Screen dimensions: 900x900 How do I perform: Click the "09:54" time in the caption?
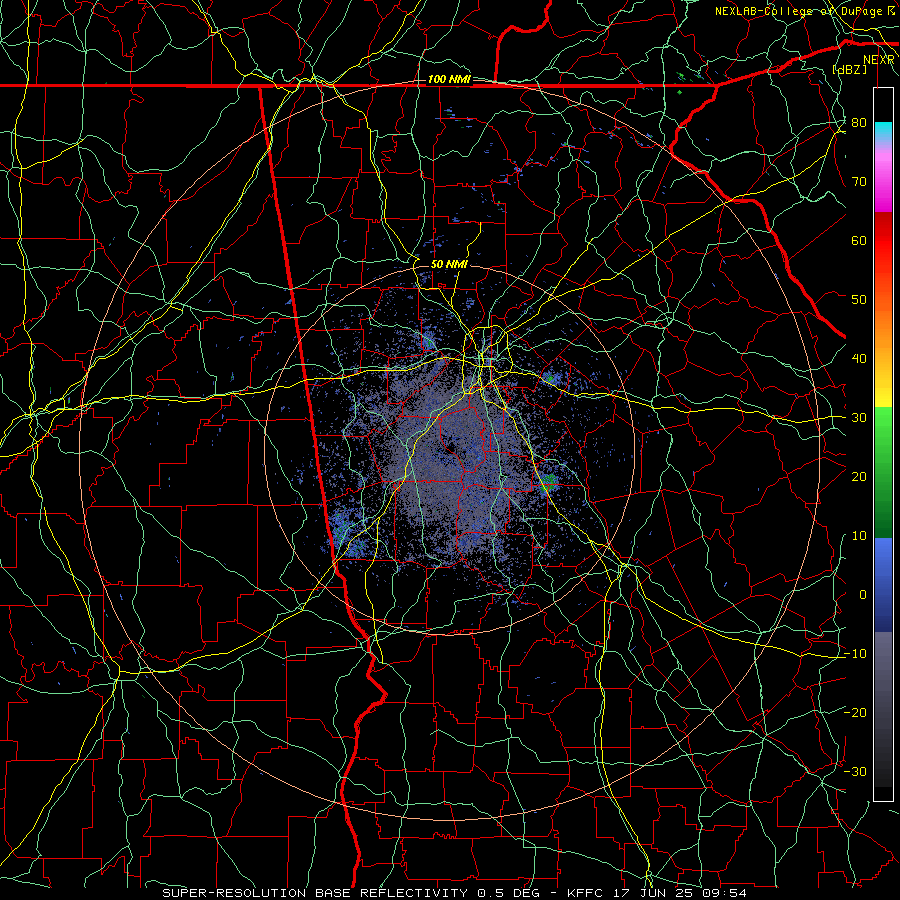[722, 893]
